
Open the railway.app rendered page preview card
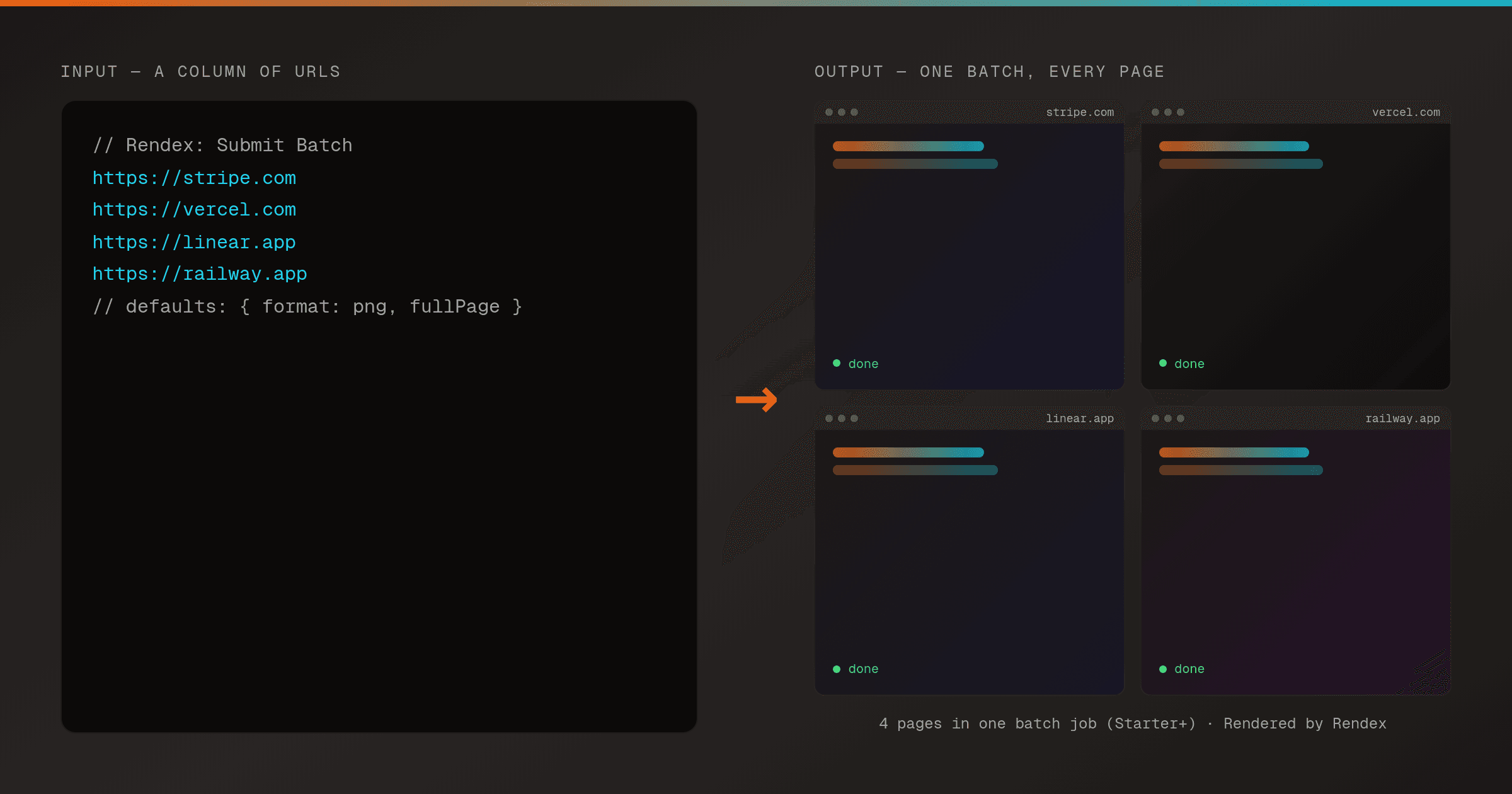coord(1295,551)
